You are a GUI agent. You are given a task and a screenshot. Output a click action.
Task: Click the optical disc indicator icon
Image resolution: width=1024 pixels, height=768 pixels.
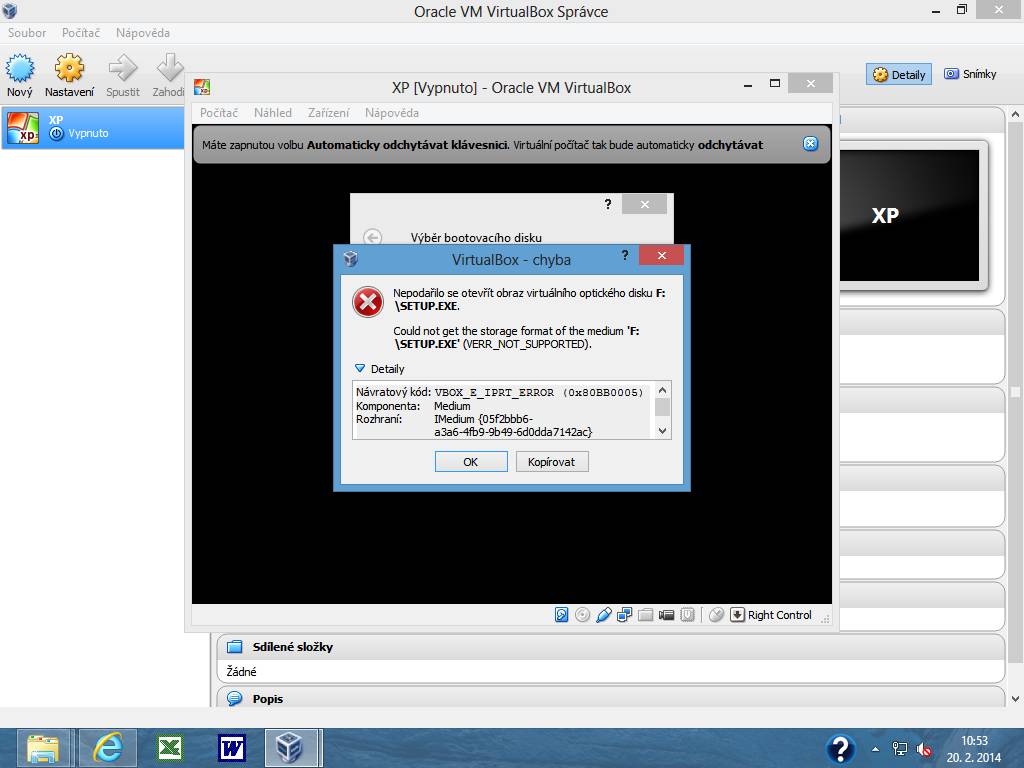tap(583, 615)
